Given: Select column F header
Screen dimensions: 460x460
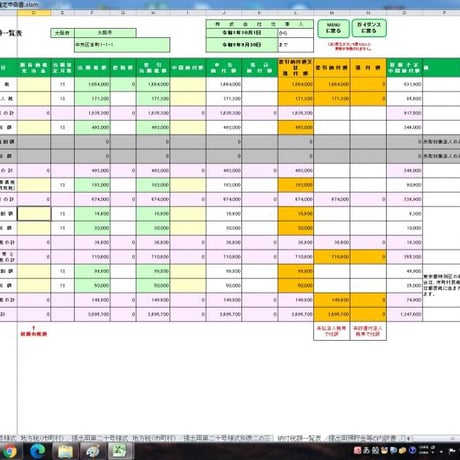Looking at the screenshot, I should tap(92, 13).
